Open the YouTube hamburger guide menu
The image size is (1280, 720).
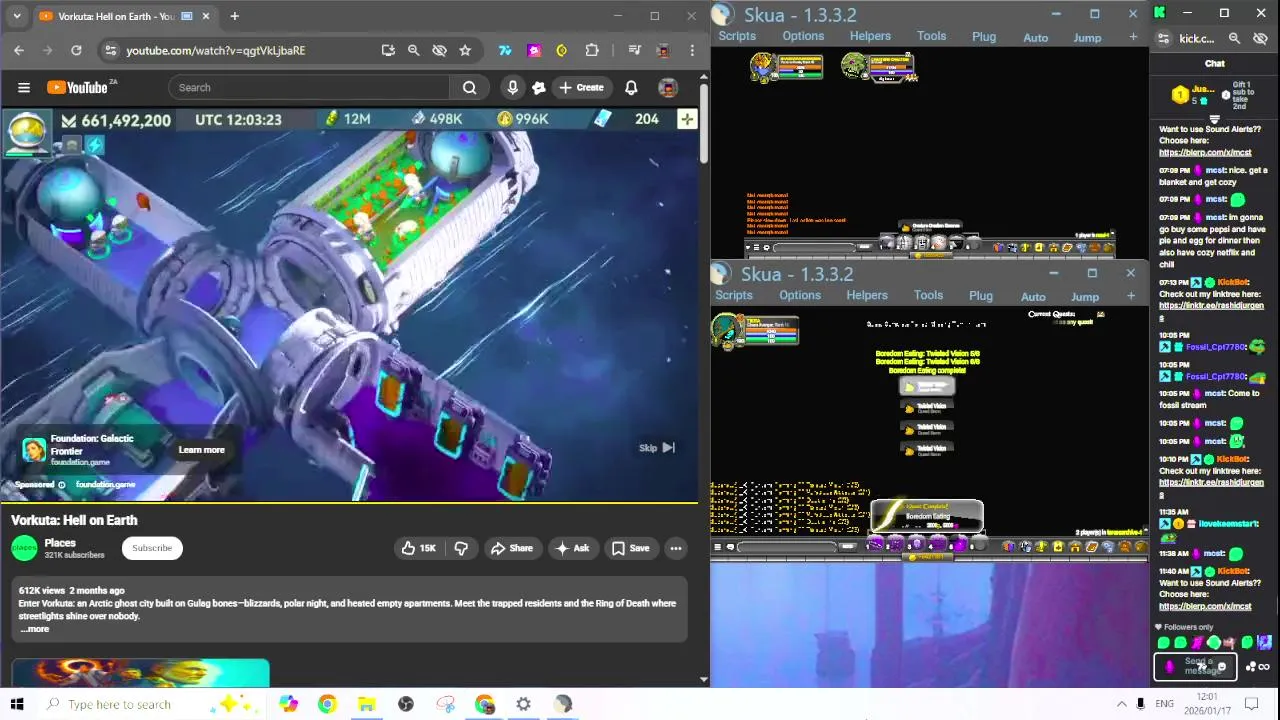(24, 88)
